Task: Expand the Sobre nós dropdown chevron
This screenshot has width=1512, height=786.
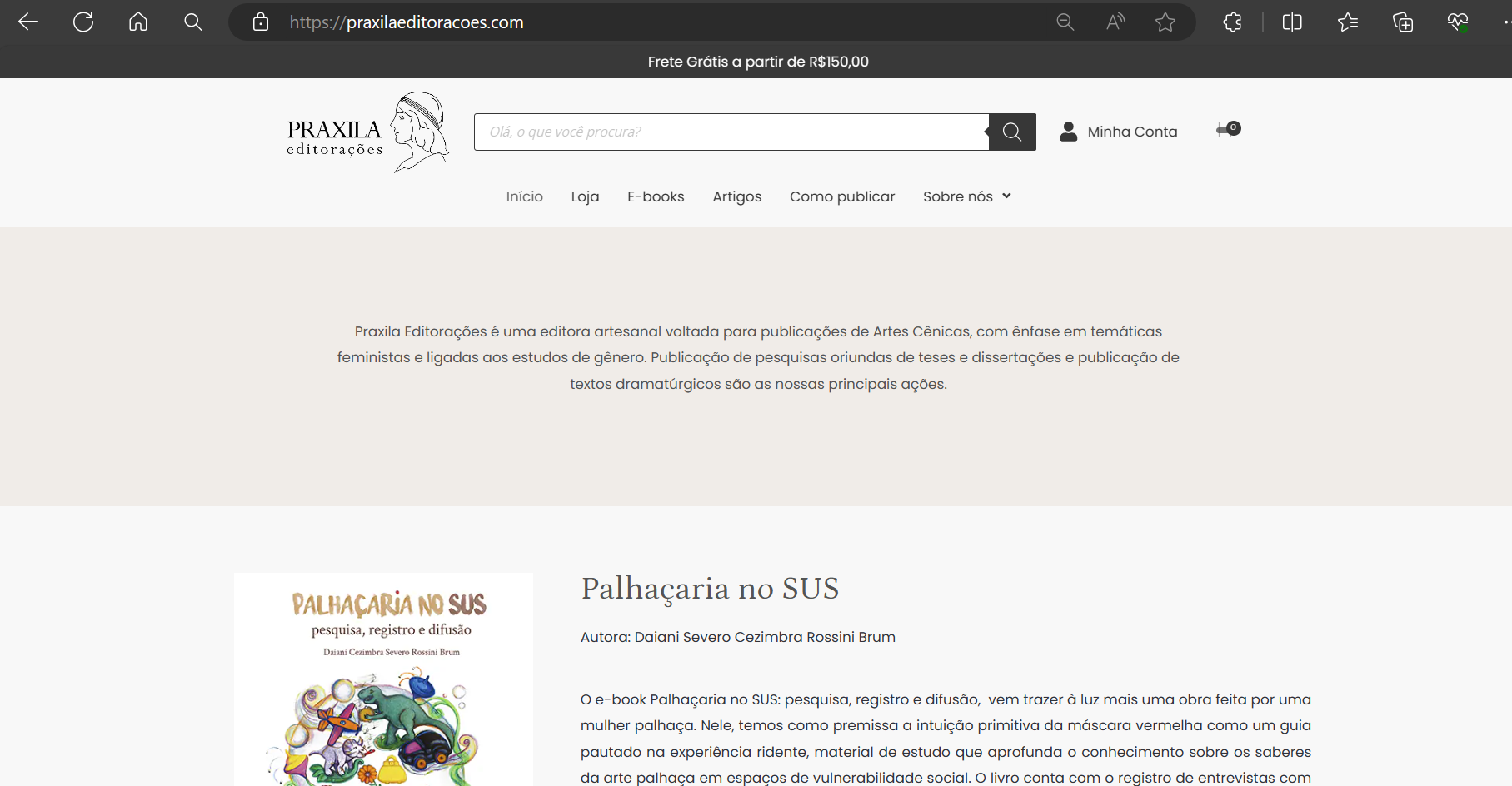Action: click(1006, 196)
